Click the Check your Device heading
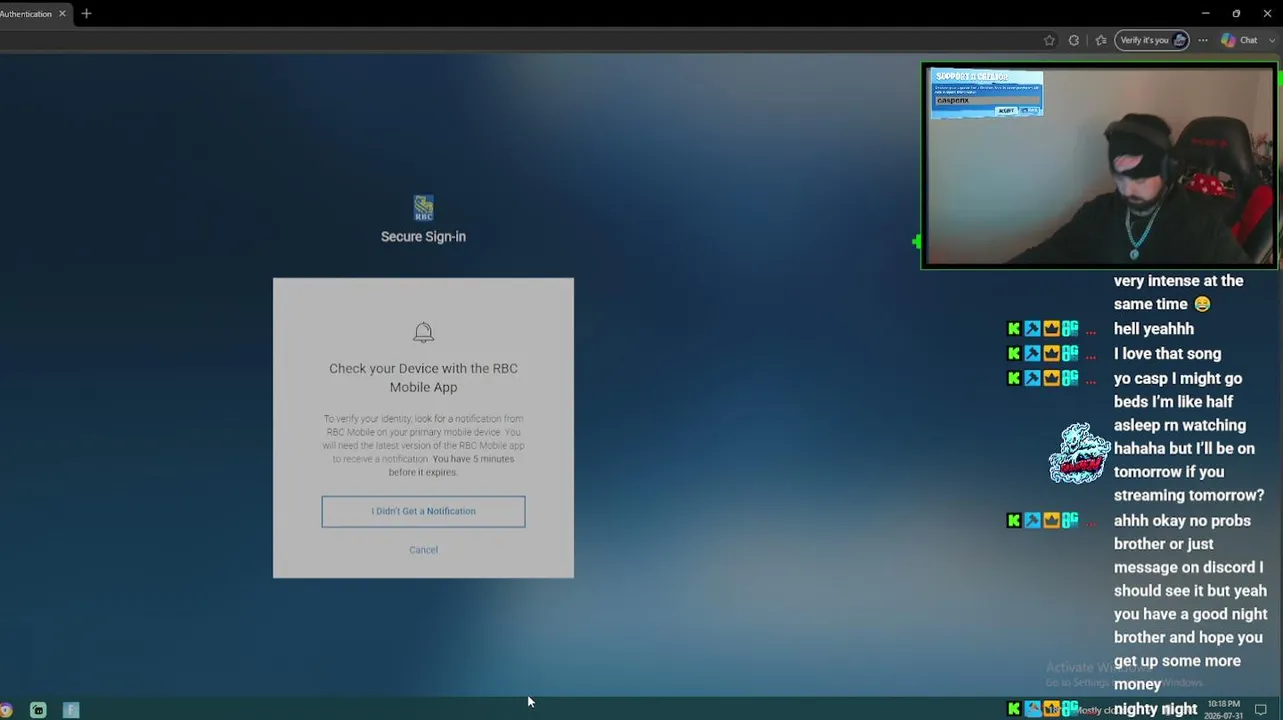 pyautogui.click(x=423, y=378)
